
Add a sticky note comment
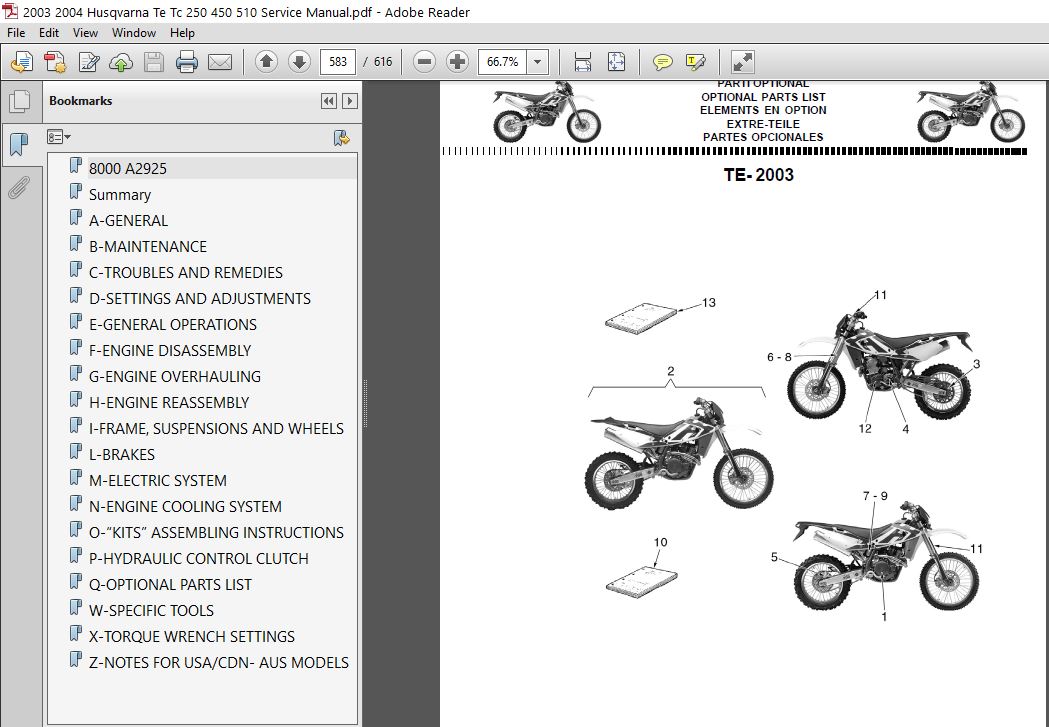pyautogui.click(x=662, y=62)
